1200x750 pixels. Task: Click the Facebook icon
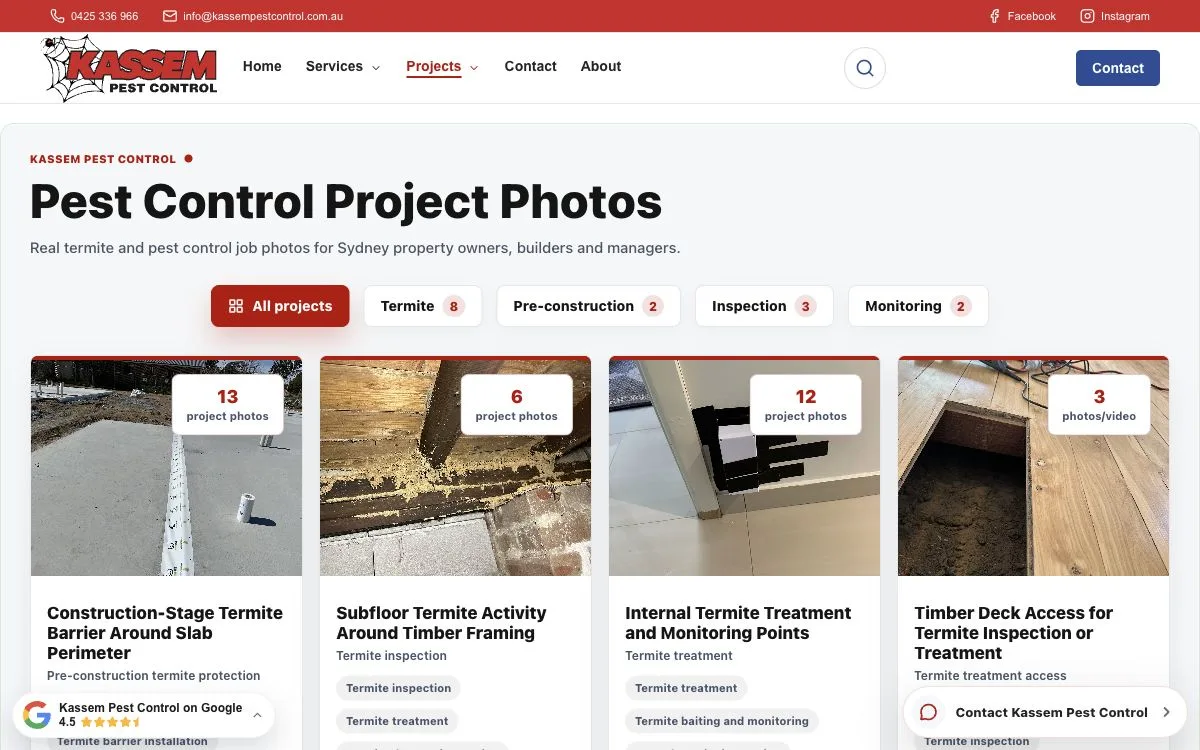pyautogui.click(x=995, y=16)
